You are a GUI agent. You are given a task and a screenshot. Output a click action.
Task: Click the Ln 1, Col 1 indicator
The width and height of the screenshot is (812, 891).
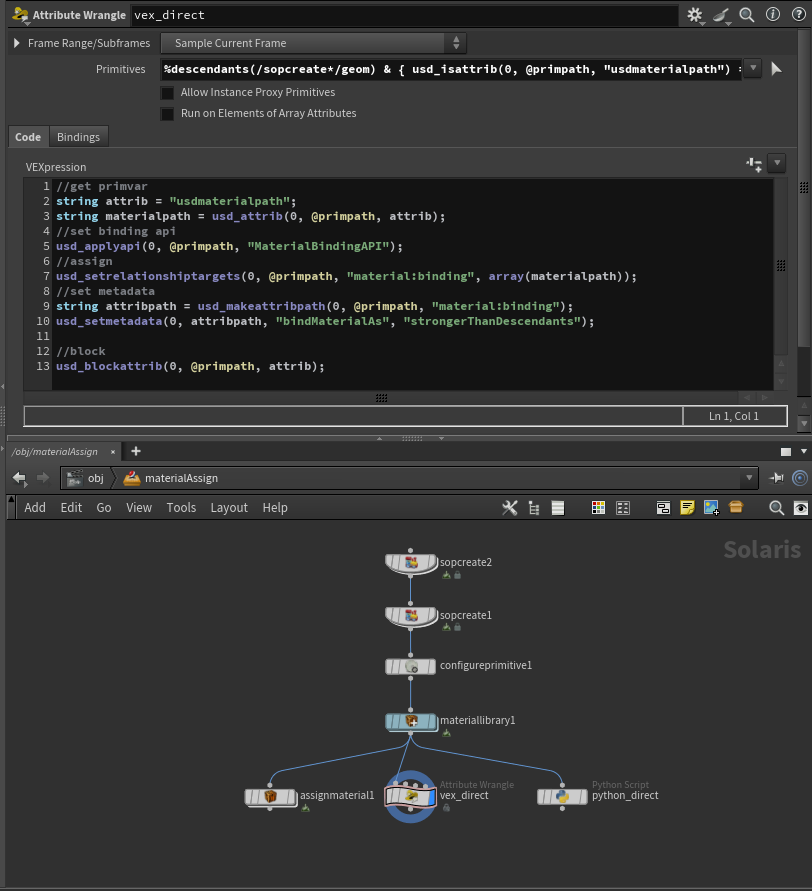coord(734,416)
